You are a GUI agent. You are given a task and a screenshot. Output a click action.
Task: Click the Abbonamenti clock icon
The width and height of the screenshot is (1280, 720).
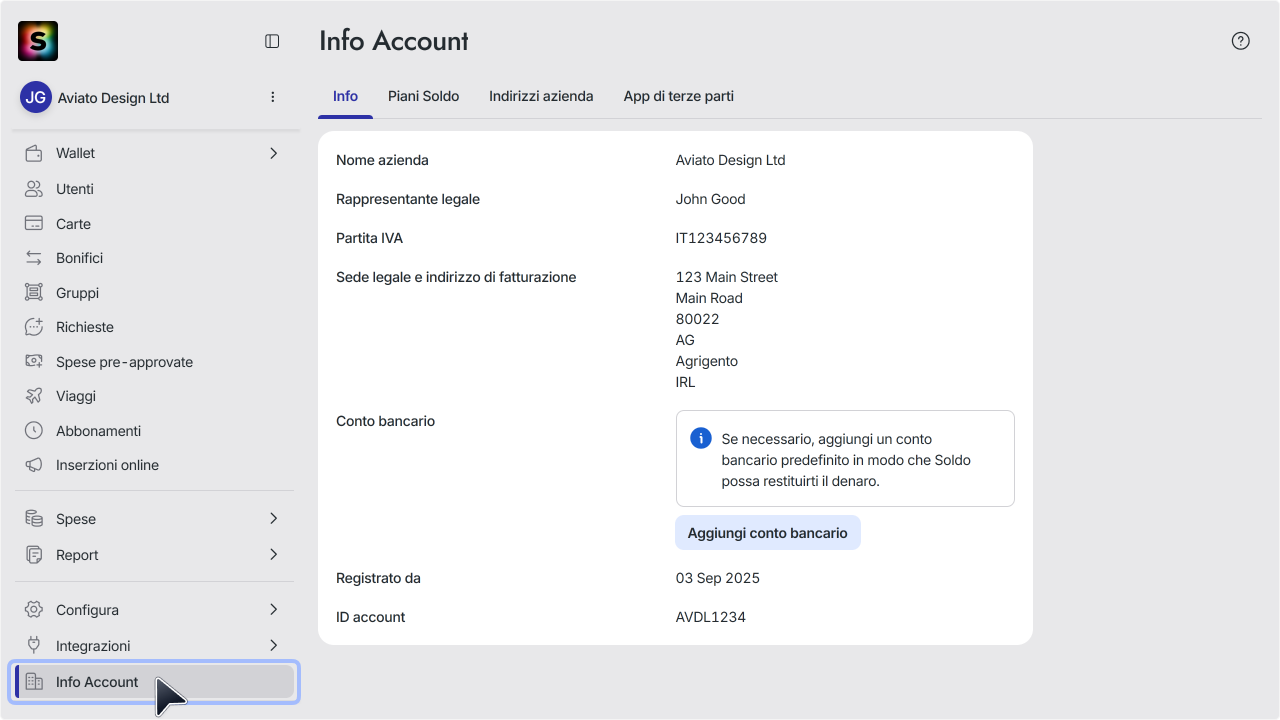click(x=34, y=431)
